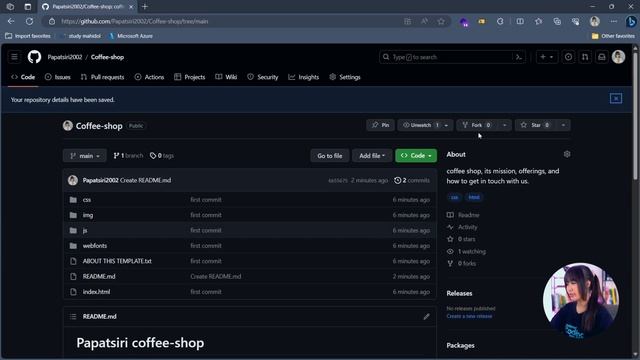Open the Wiki tab
The width and height of the screenshot is (640, 360).
pyautogui.click(x=226, y=77)
